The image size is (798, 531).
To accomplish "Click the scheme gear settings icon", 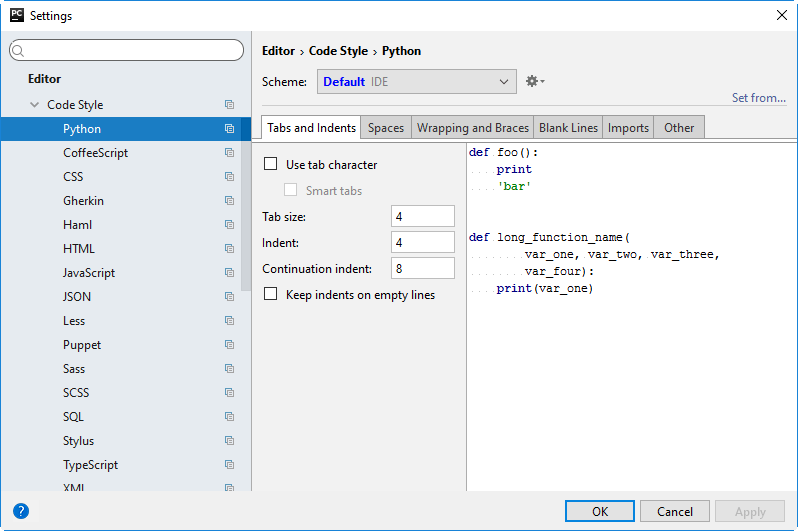I will coord(534,81).
